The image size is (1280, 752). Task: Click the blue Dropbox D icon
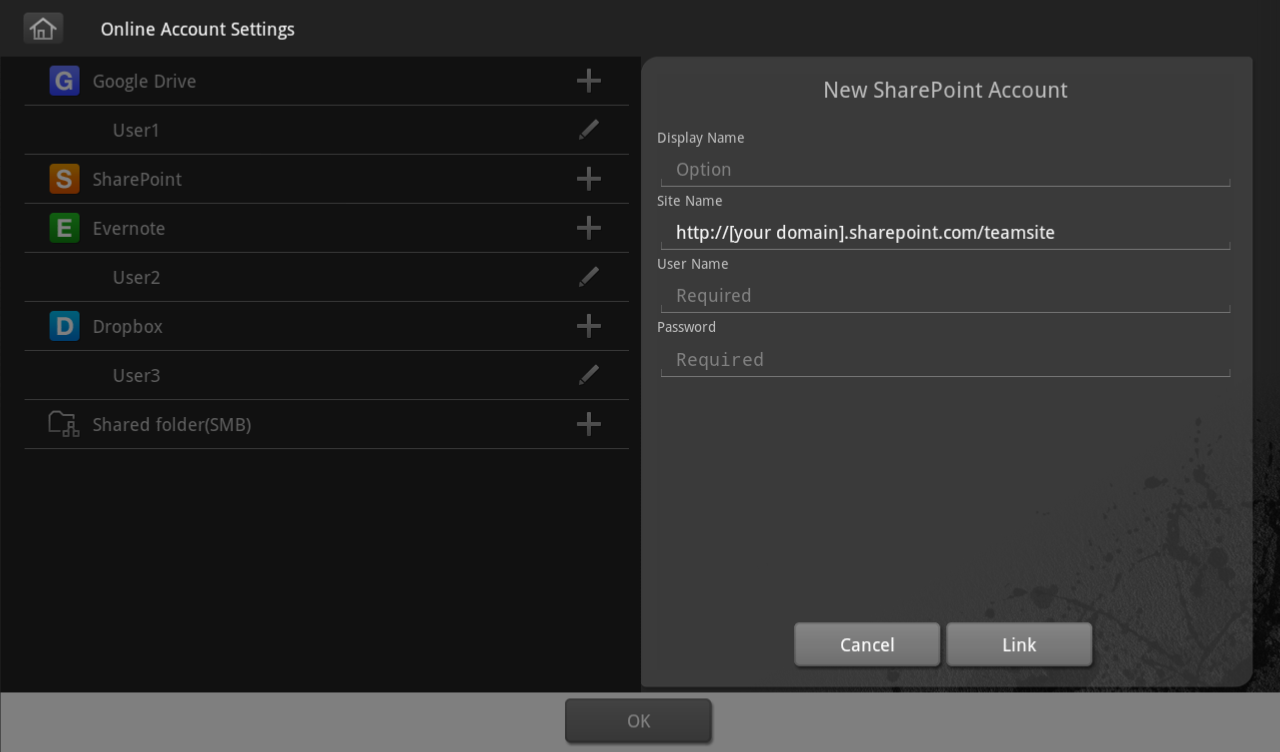point(64,326)
